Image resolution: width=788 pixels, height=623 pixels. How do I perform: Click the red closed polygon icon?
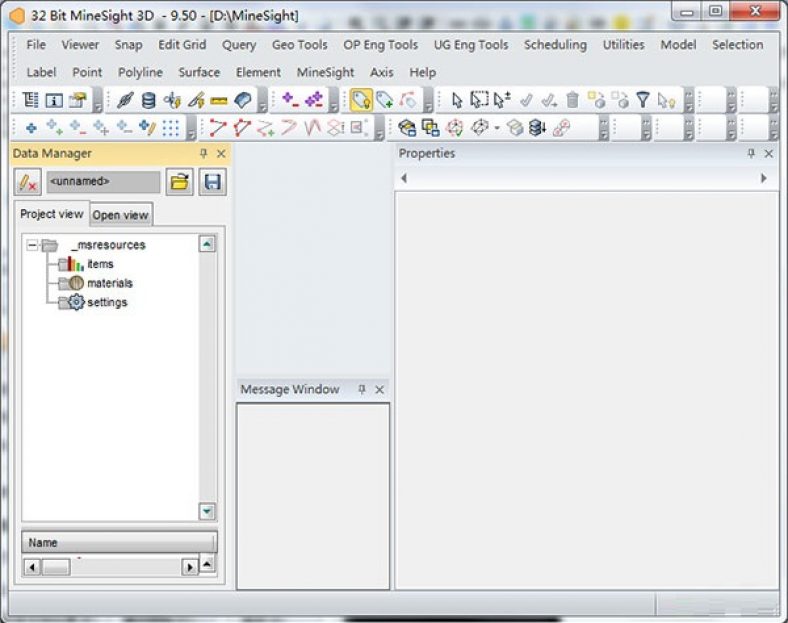(242, 128)
